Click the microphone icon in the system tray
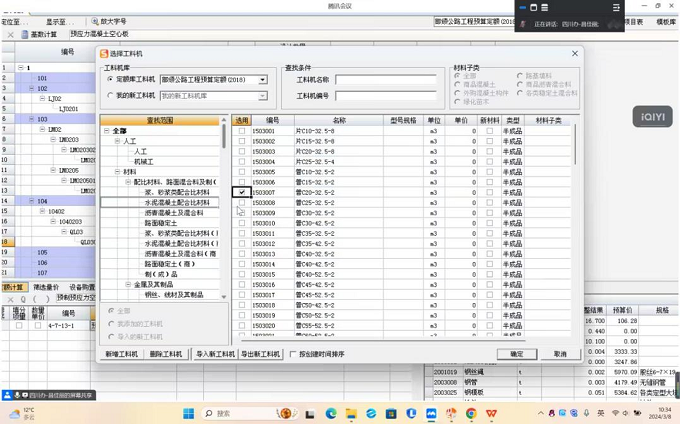This screenshot has height=424, width=680. [586, 413]
